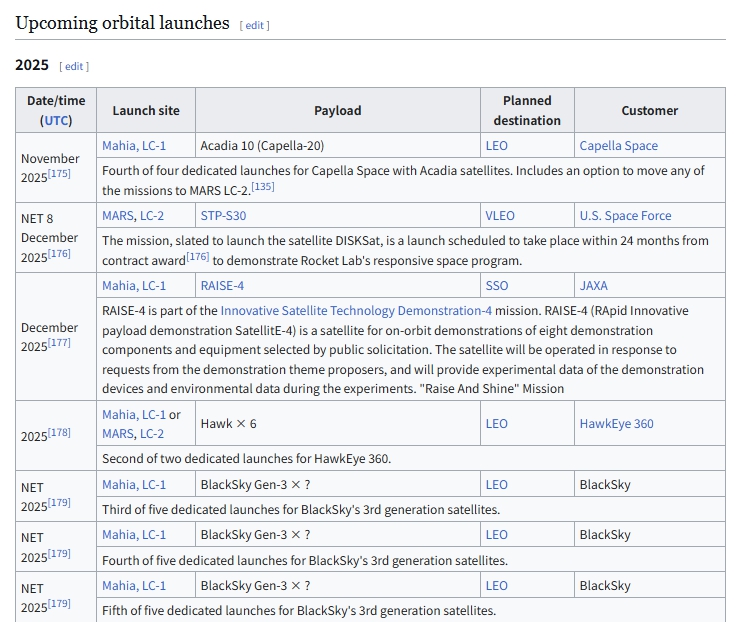The height and width of the screenshot is (622, 740).
Task: Open Innovative Satellite Technology Demonstration-4 link
Action: point(356,311)
